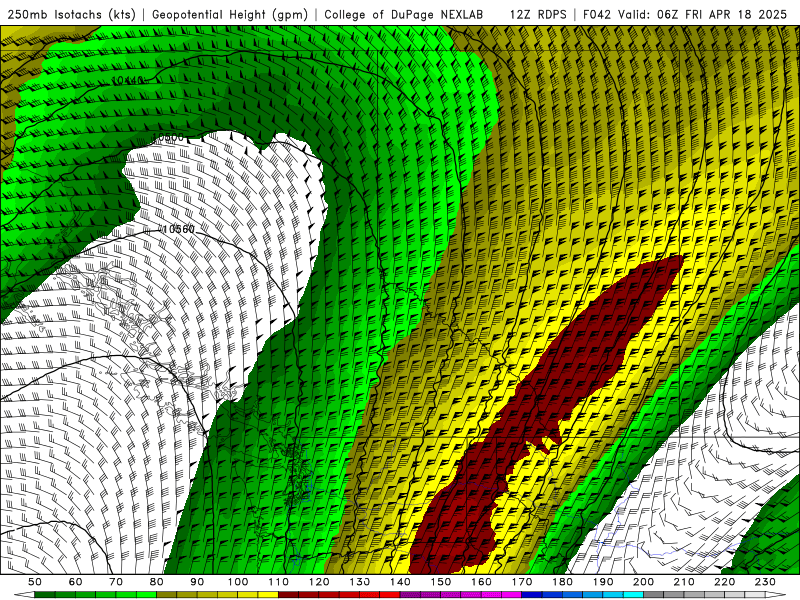Click the "F042" forecast hour text
This screenshot has height=600, width=800.
click(x=596, y=14)
